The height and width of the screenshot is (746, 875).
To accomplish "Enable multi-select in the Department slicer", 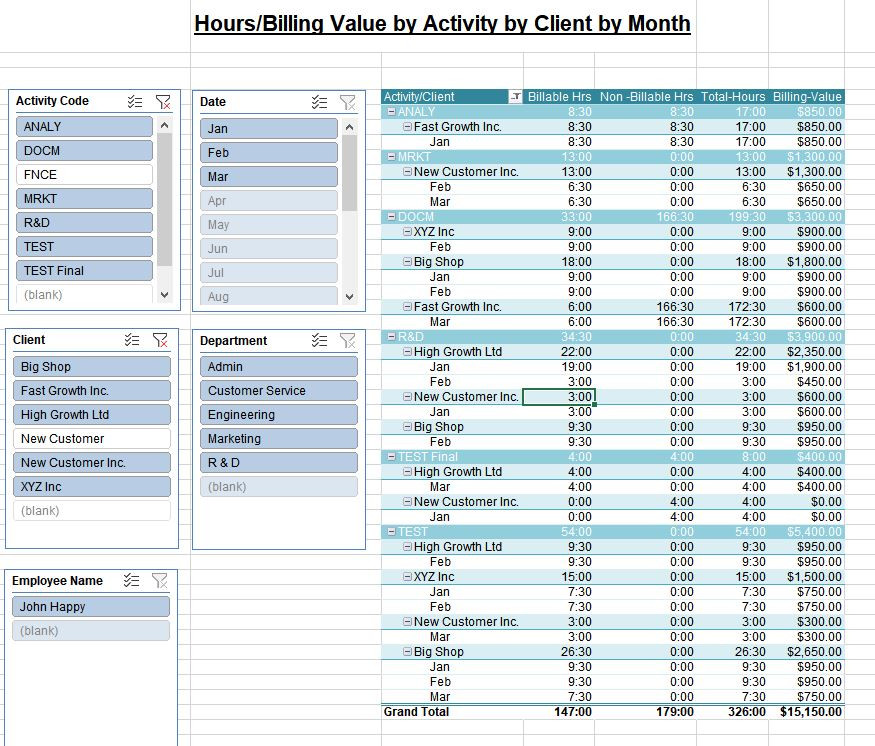I will 320,340.
